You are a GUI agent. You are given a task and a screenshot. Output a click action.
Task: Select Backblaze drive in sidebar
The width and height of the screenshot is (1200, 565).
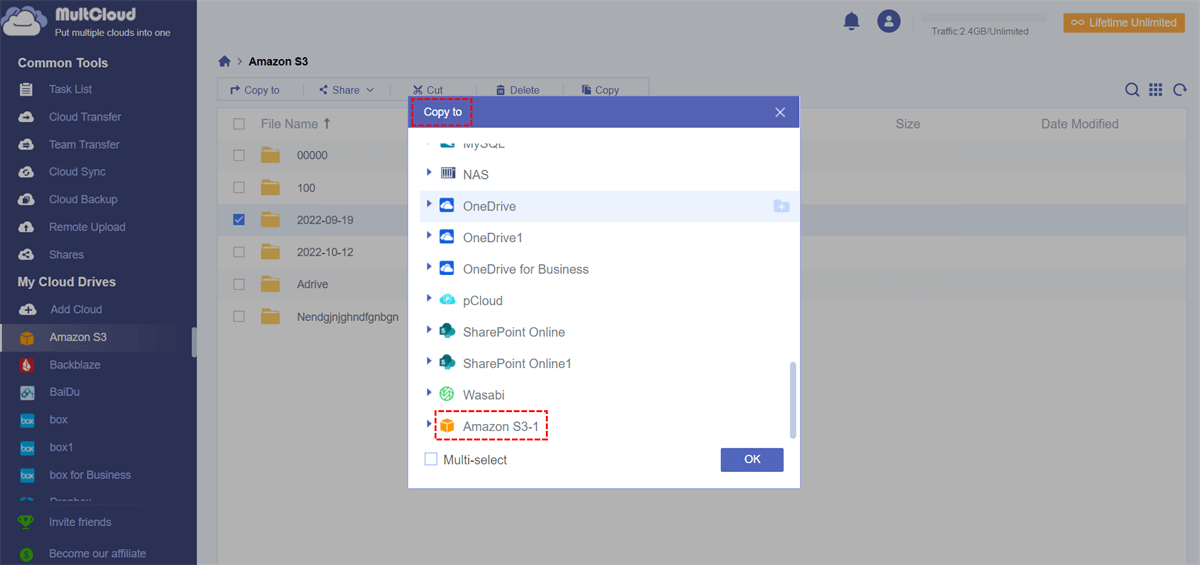coord(75,365)
